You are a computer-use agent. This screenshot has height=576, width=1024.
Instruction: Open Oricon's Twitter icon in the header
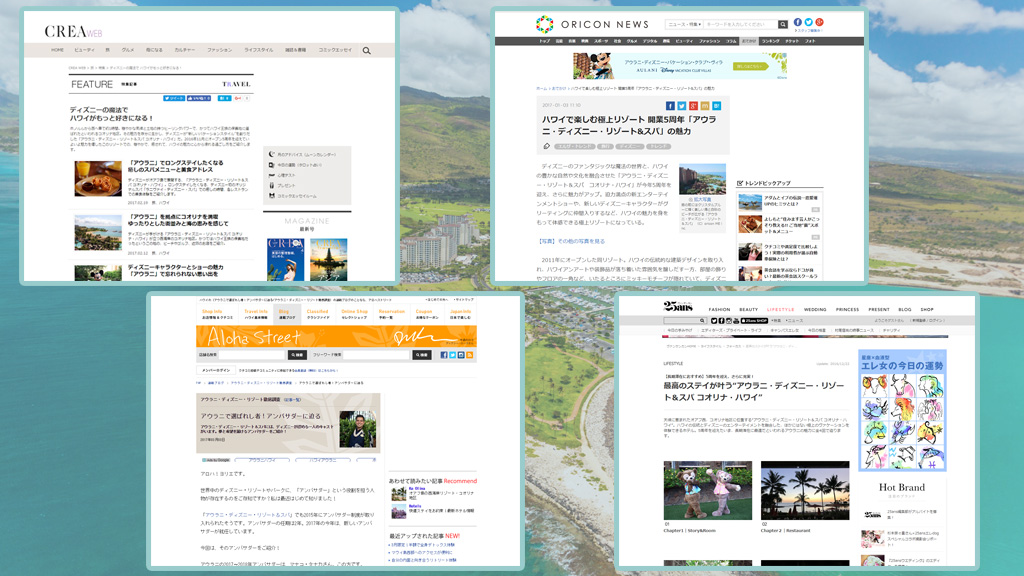coord(808,22)
